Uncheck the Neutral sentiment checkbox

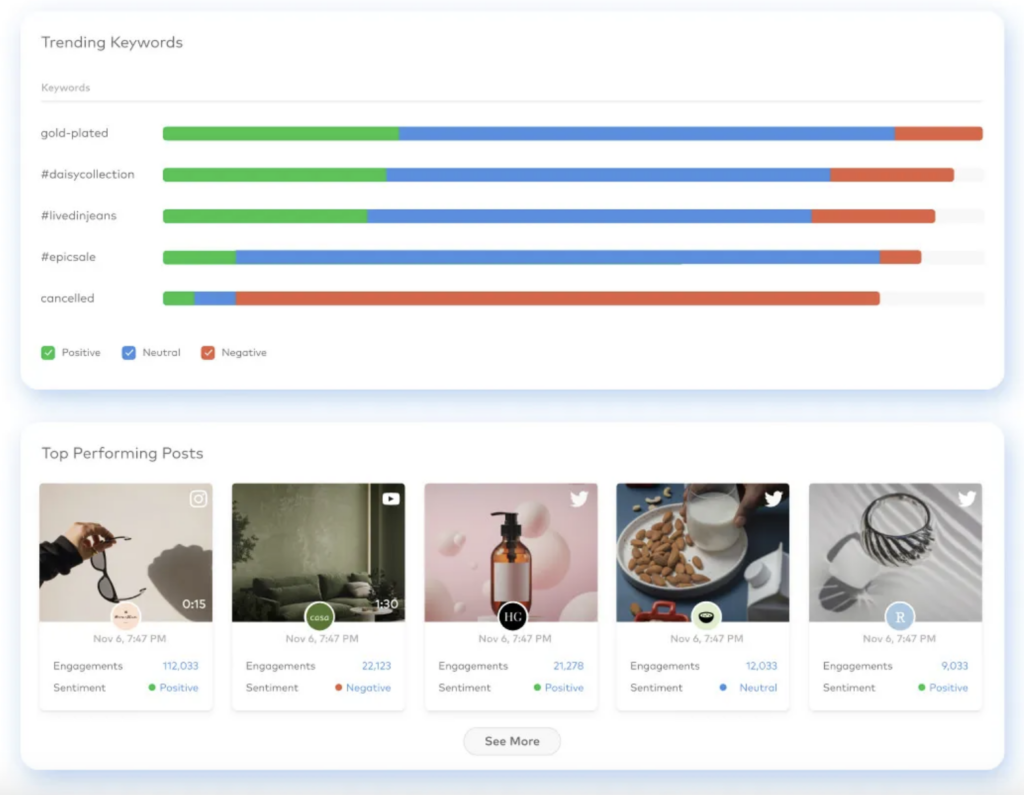129,353
